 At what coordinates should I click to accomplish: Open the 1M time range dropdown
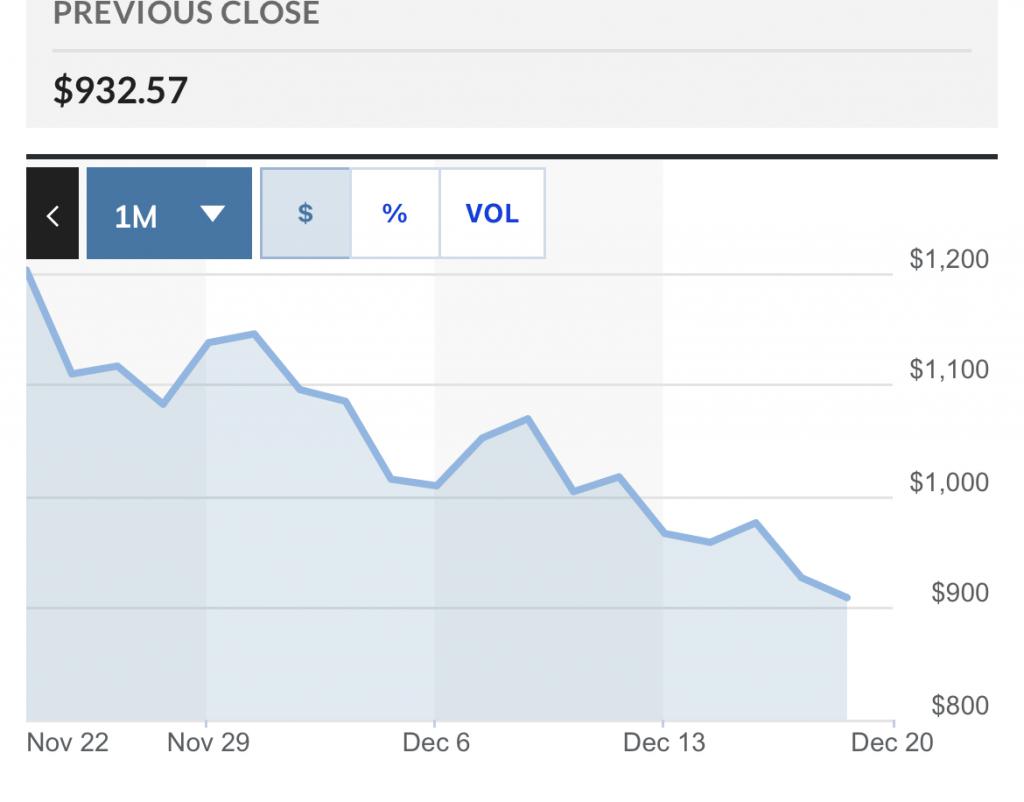coord(169,213)
